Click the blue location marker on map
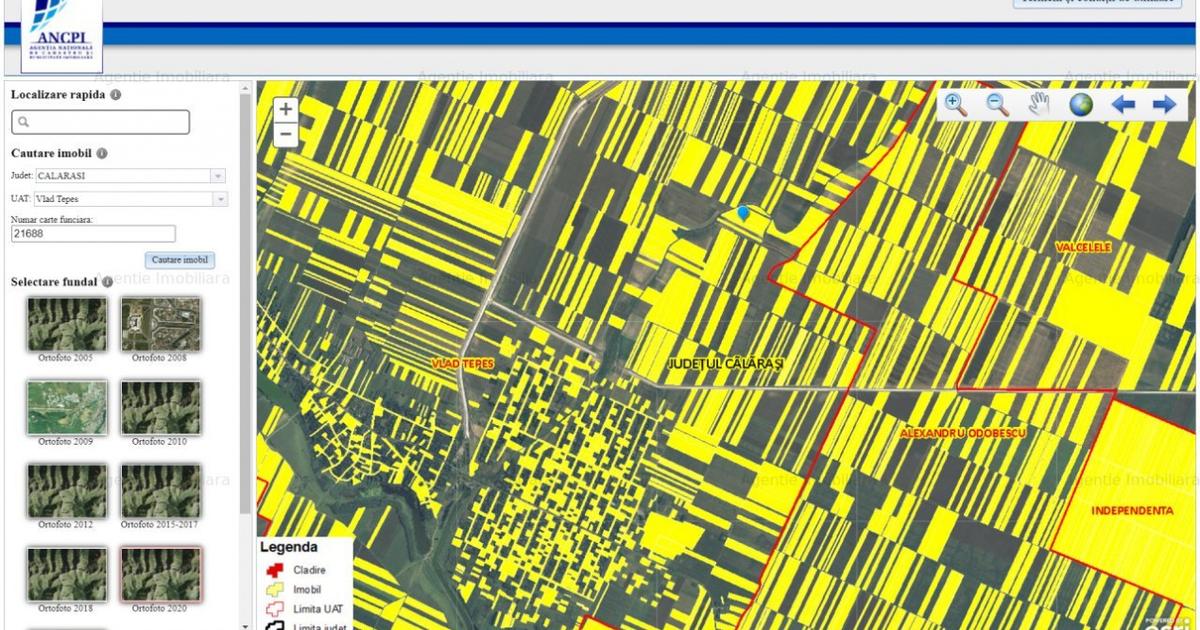This screenshot has width=1200, height=630. (743, 213)
